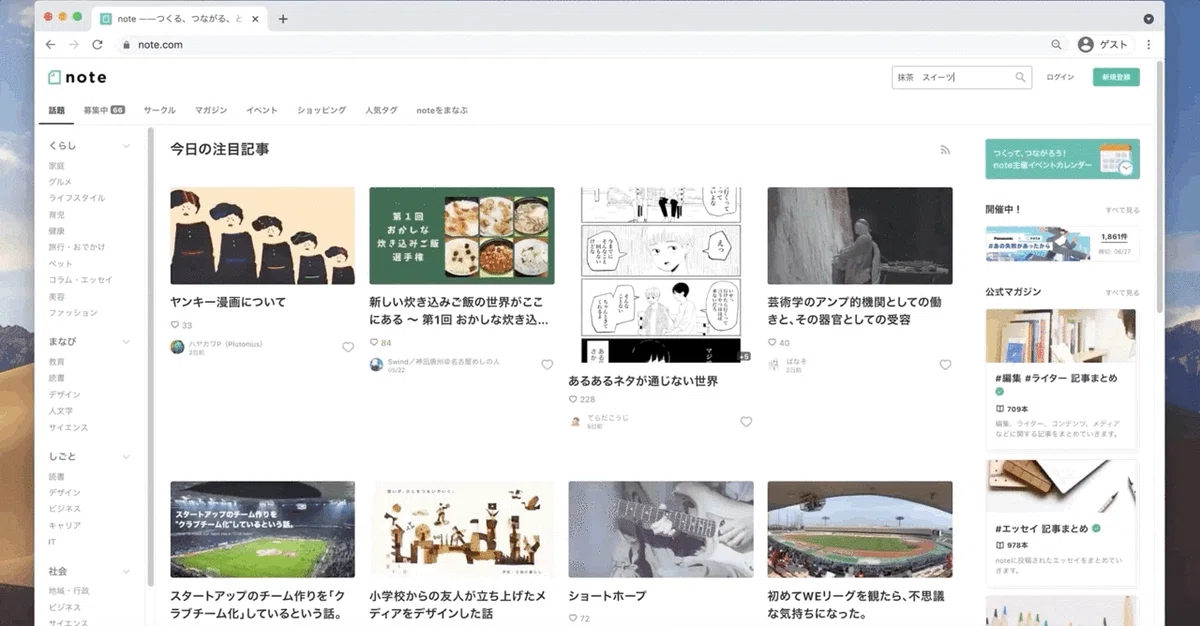Open the ファッション category link

(x=73, y=313)
